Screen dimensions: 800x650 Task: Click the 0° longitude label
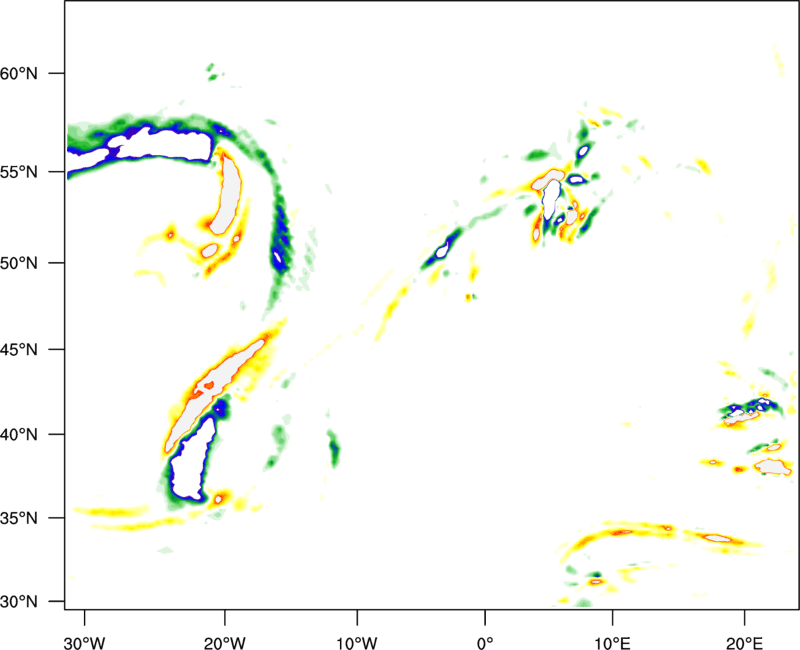click(485, 643)
